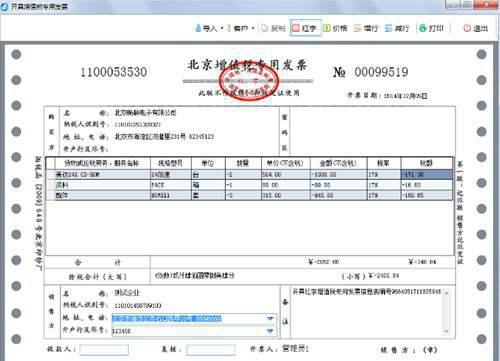Image resolution: width=500 pixels, height=361 pixels.
Task: Click the remarks scrollbar down arrow
Action: click(x=447, y=331)
